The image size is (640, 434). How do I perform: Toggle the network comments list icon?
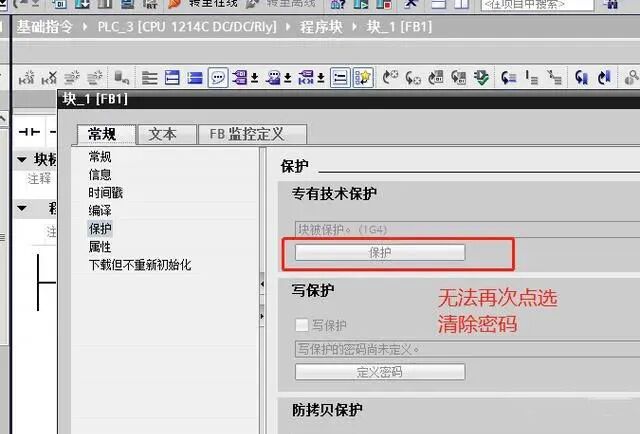[x=340, y=77]
